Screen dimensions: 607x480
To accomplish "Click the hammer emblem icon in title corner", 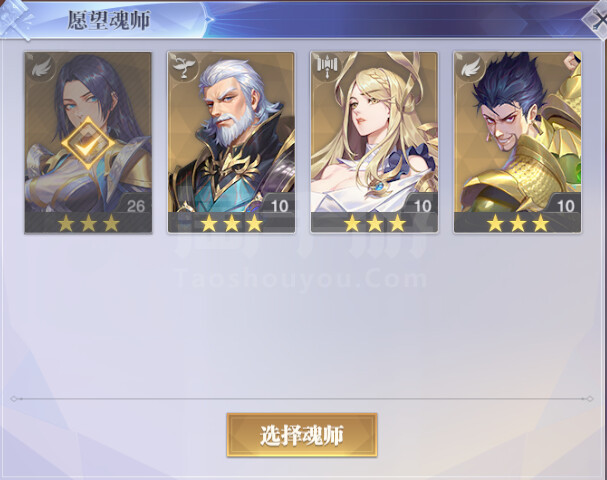I will (x=15, y=19).
